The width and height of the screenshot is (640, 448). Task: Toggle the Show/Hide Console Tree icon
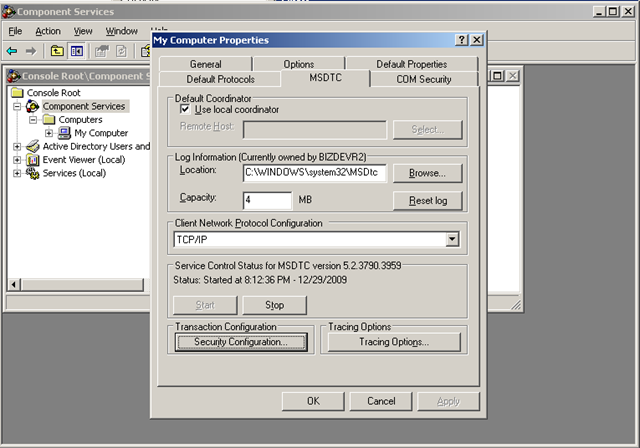(77, 51)
